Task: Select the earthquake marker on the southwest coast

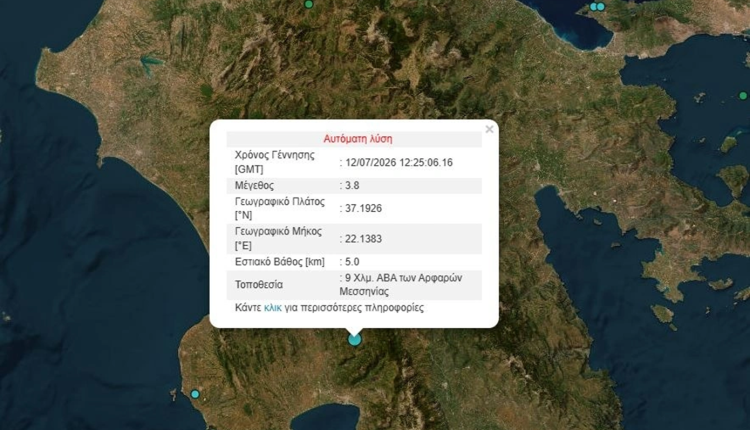Action: click(x=195, y=394)
